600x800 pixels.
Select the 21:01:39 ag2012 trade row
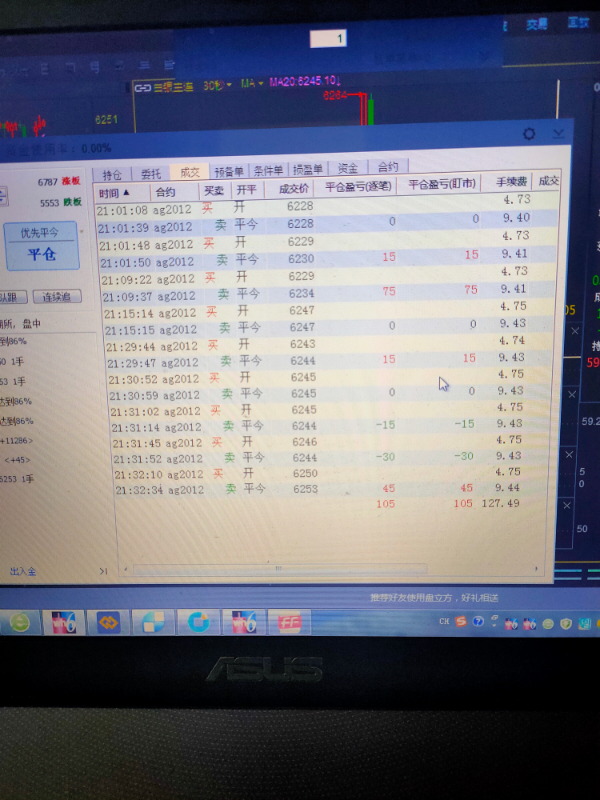(327, 223)
